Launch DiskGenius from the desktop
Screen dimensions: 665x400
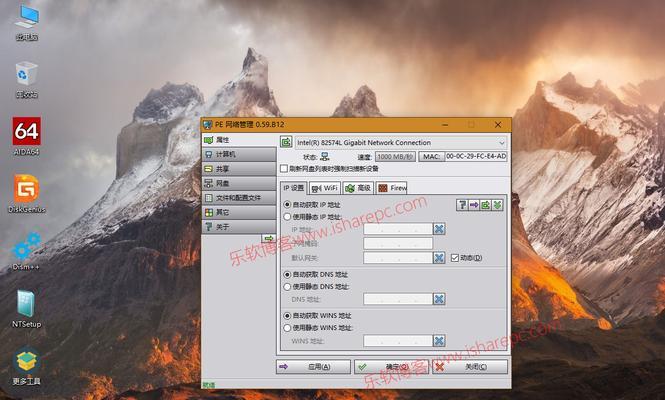[x=27, y=193]
